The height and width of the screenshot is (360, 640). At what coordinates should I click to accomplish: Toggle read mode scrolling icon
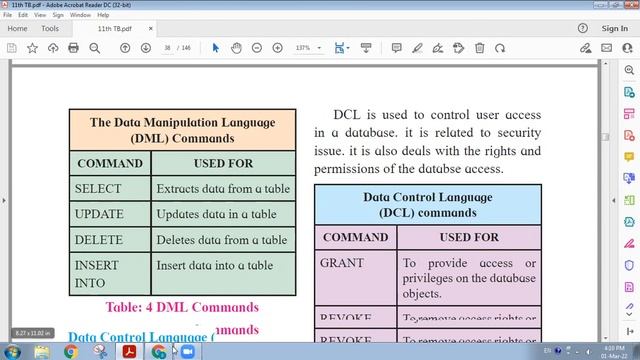click(x=366, y=48)
